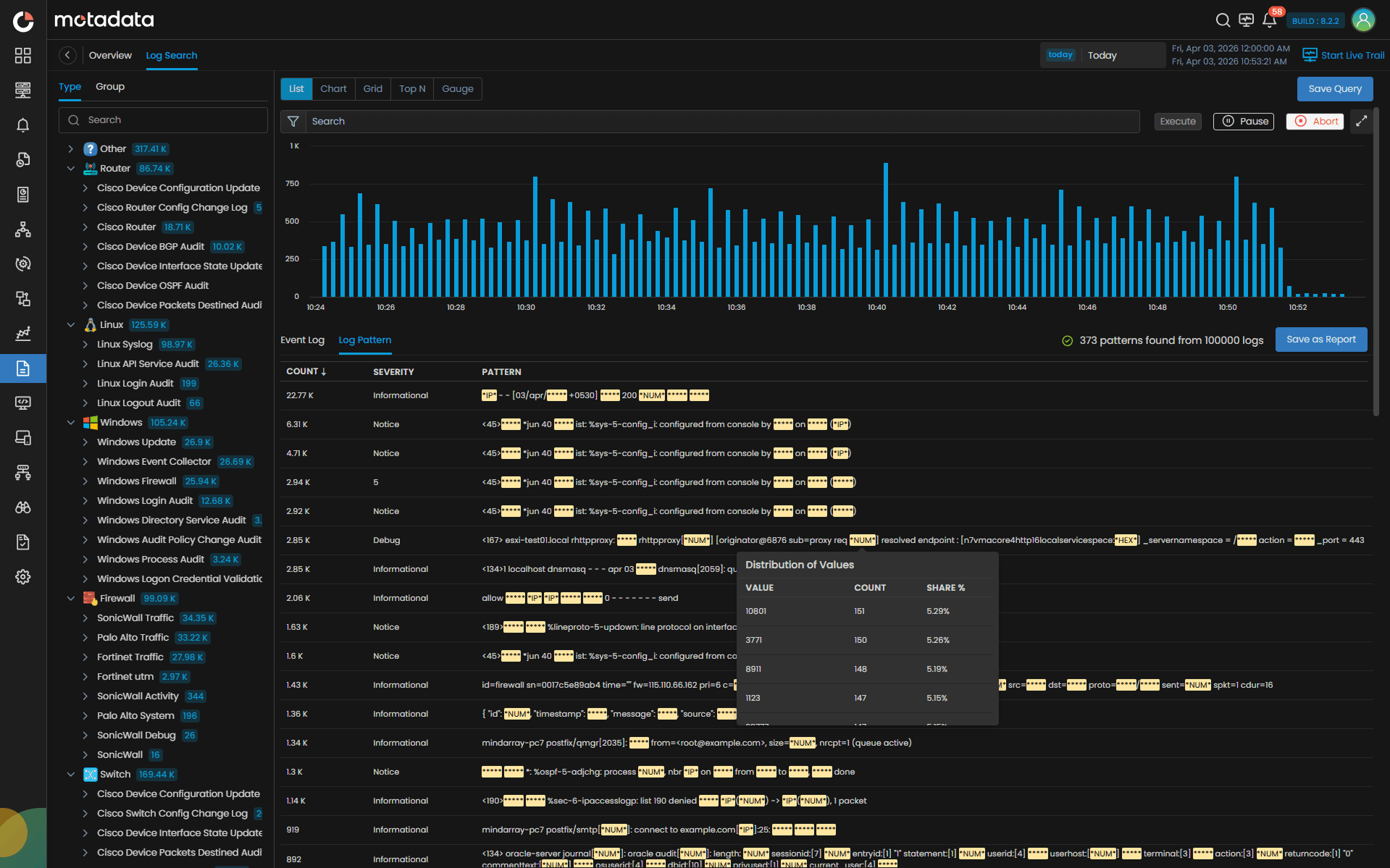This screenshot has width=1390, height=868.
Task: Switch to the Event Log tab
Action: click(303, 340)
